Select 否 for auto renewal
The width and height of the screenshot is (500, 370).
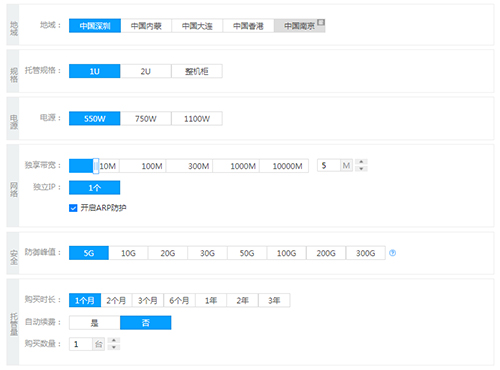146,323
